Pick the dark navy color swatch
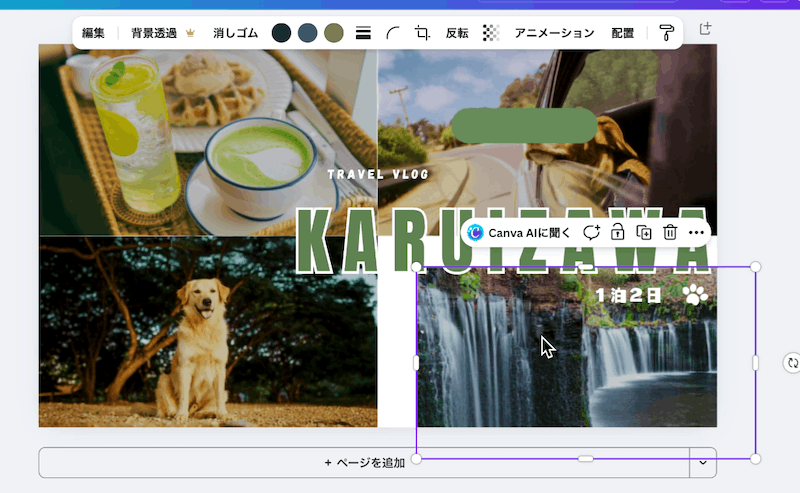Screen dimensions: 800x493 [x=281, y=33]
